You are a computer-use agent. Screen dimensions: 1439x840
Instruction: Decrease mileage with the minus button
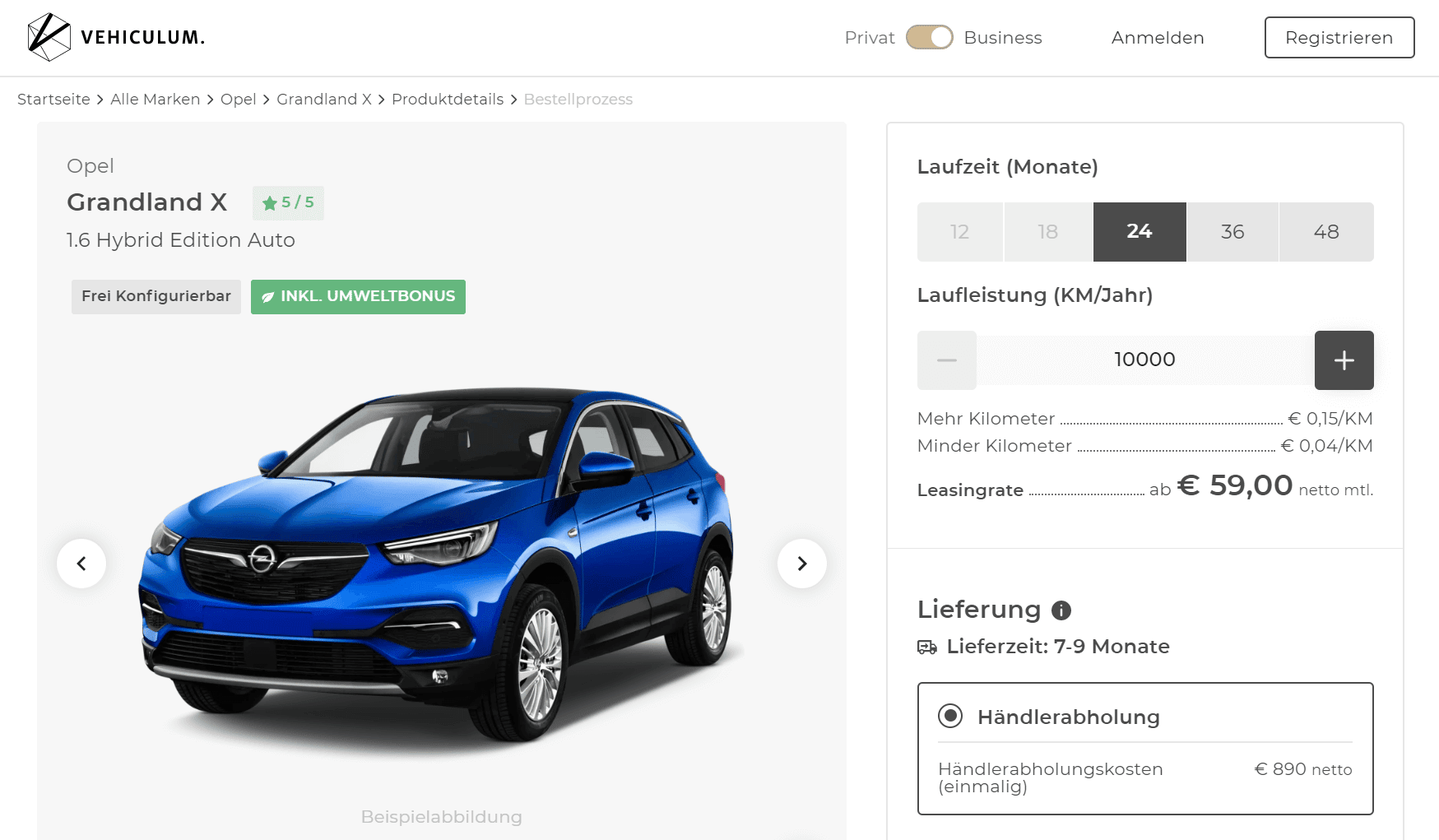pyautogui.click(x=947, y=360)
